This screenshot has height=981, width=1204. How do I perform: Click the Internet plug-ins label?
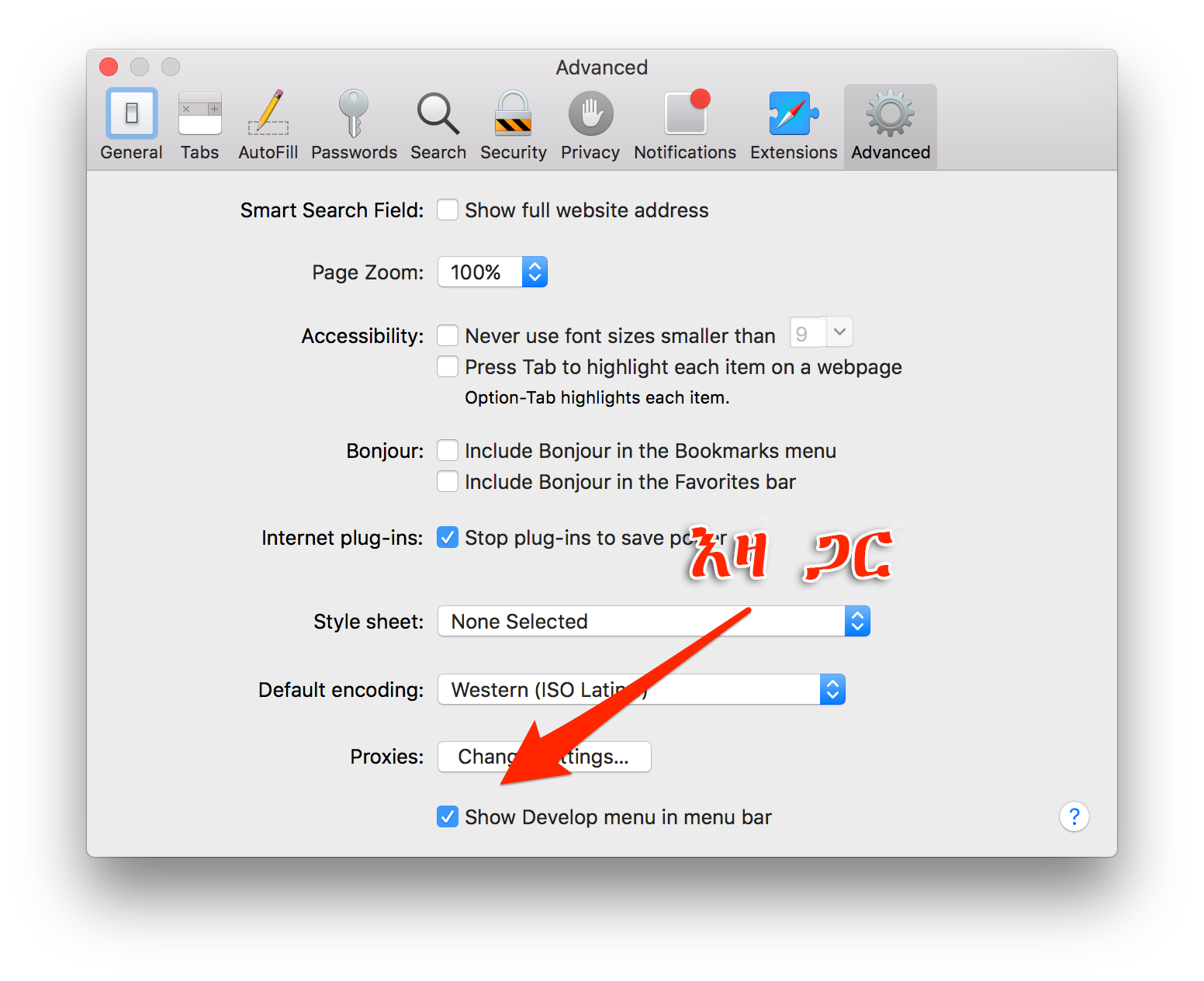342,538
